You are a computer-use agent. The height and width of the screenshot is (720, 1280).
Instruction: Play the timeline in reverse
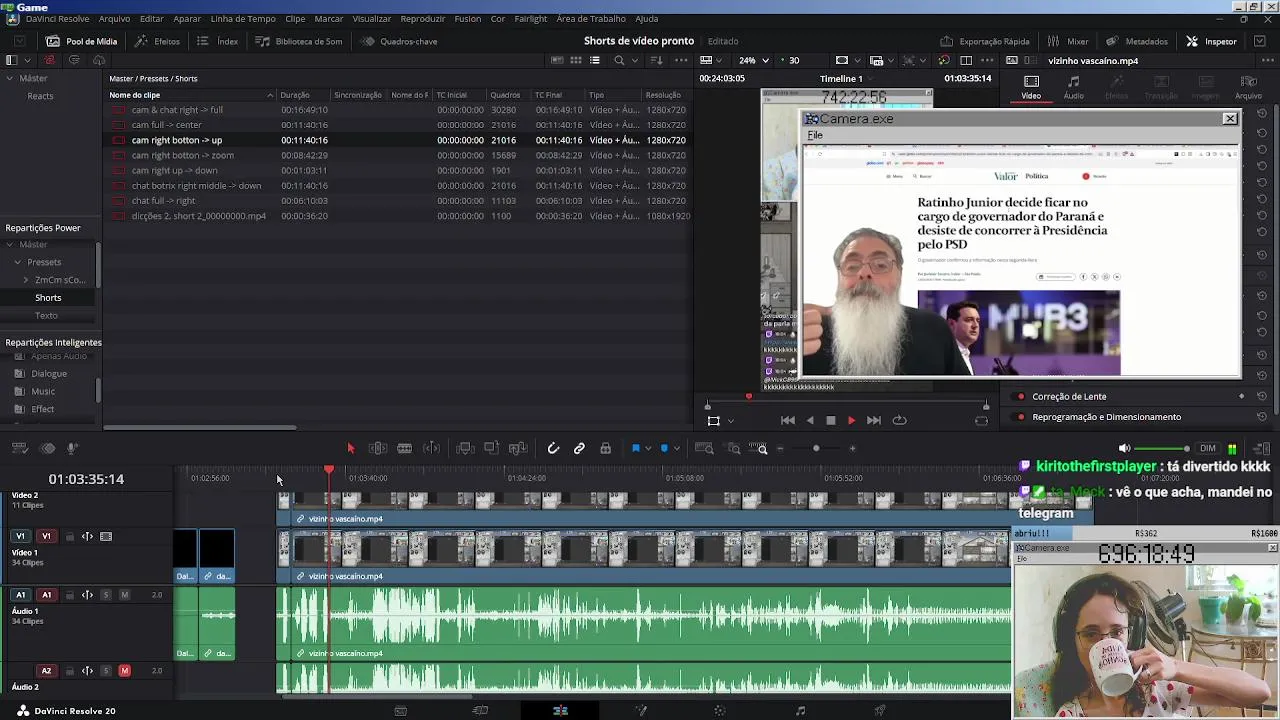pyautogui.click(x=809, y=421)
